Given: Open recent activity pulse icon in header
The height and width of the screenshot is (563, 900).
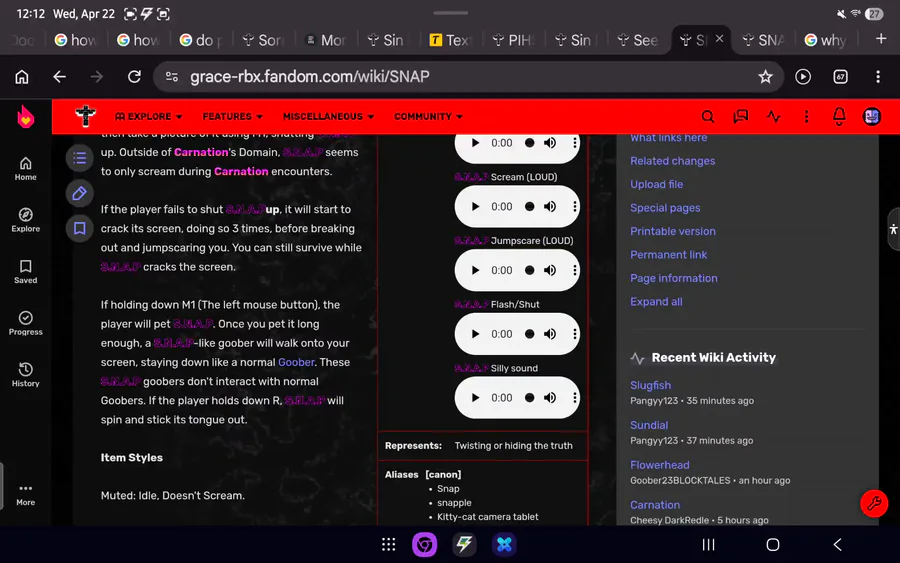Looking at the screenshot, I should click(773, 117).
